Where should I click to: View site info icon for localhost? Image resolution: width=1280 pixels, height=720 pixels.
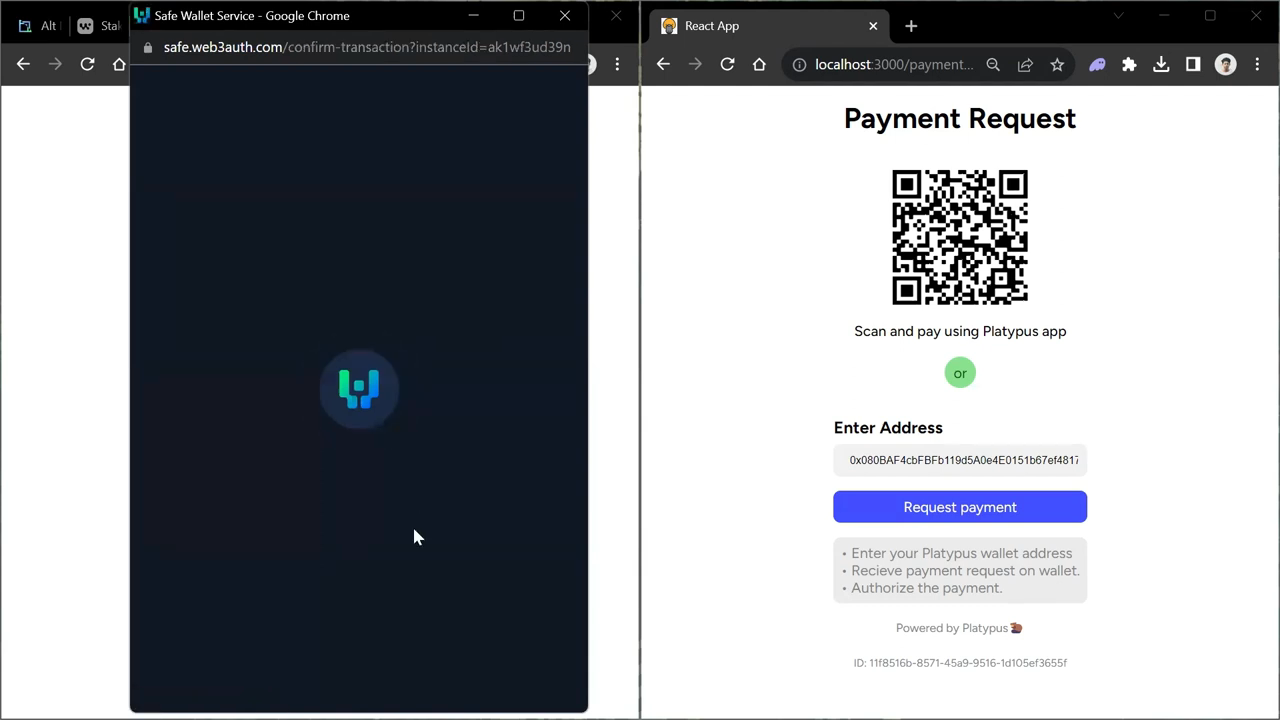[x=799, y=64]
